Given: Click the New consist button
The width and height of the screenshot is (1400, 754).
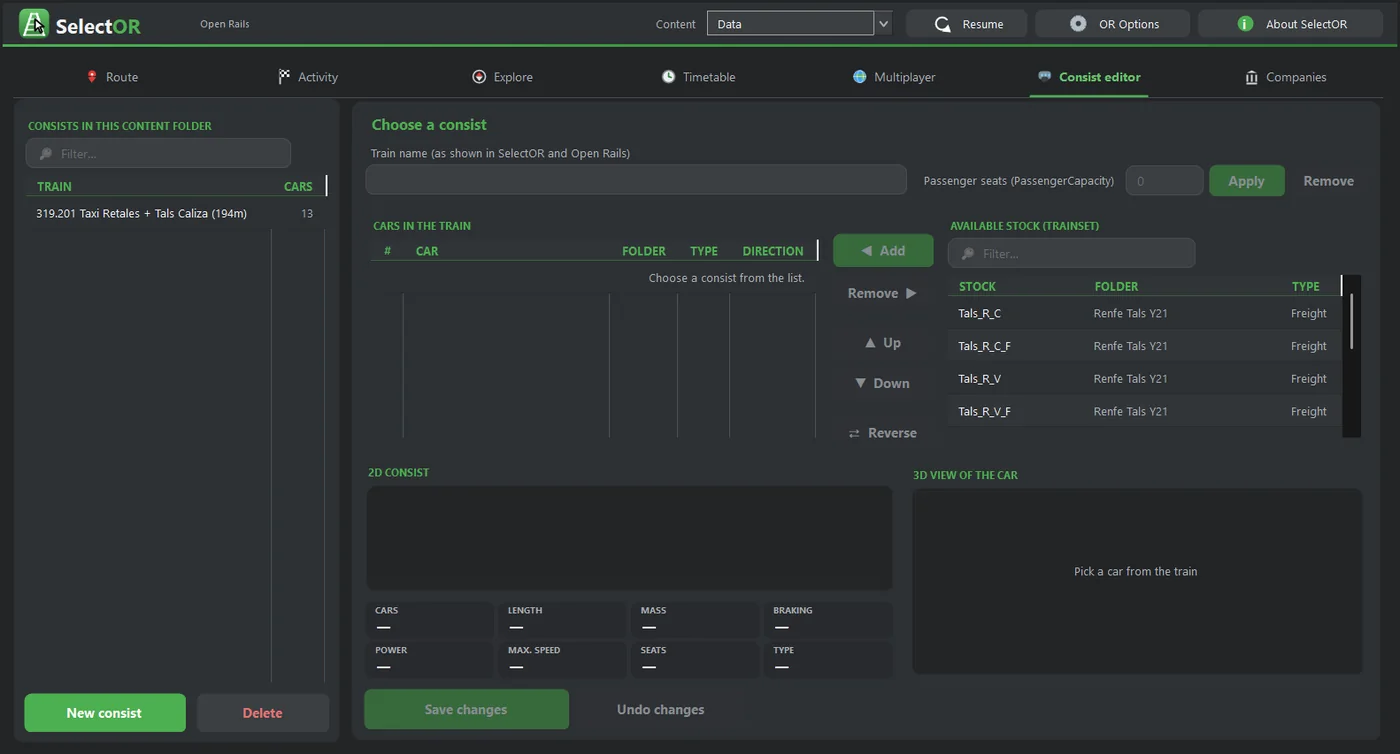Looking at the screenshot, I should pos(105,713).
